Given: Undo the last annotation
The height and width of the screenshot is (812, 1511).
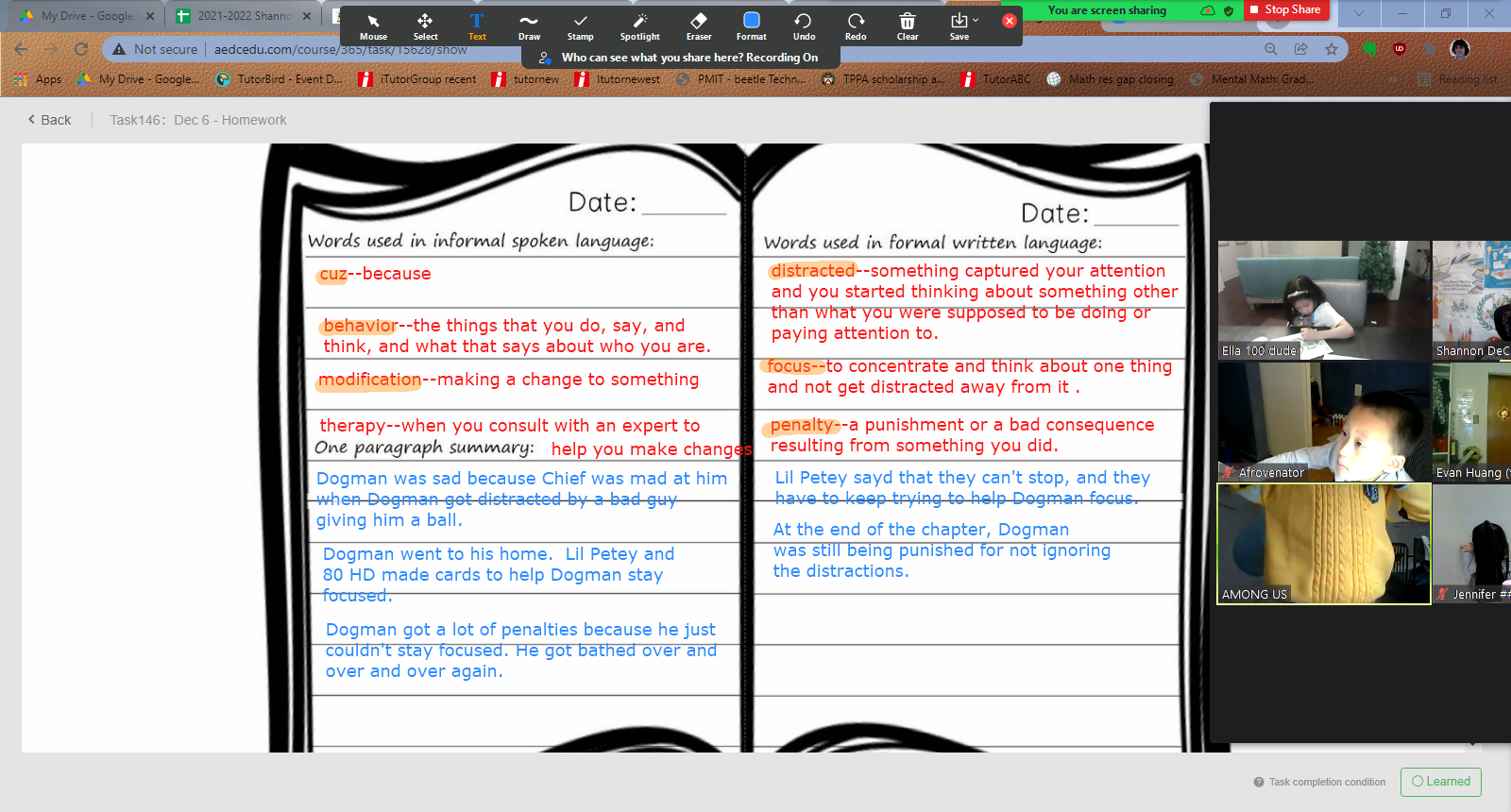Looking at the screenshot, I should coord(804,26).
